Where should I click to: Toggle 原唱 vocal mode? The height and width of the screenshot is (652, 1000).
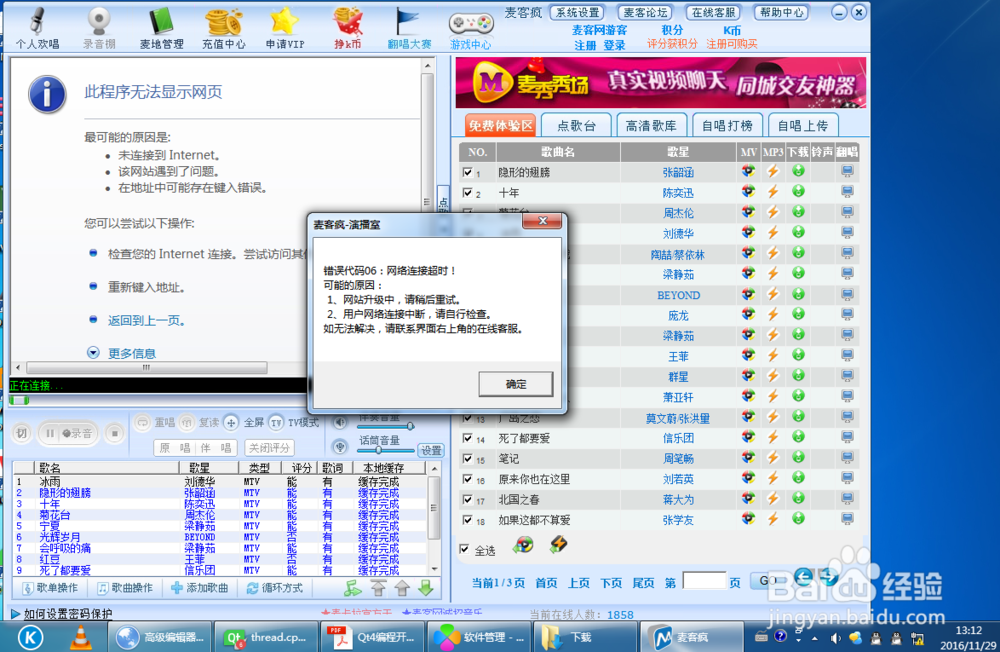click(x=174, y=448)
